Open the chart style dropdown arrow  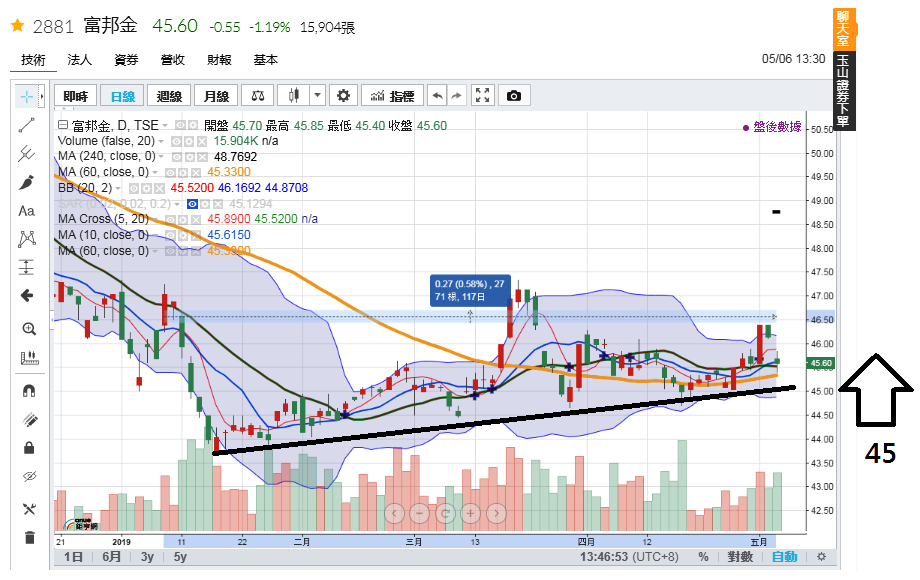click(x=317, y=96)
